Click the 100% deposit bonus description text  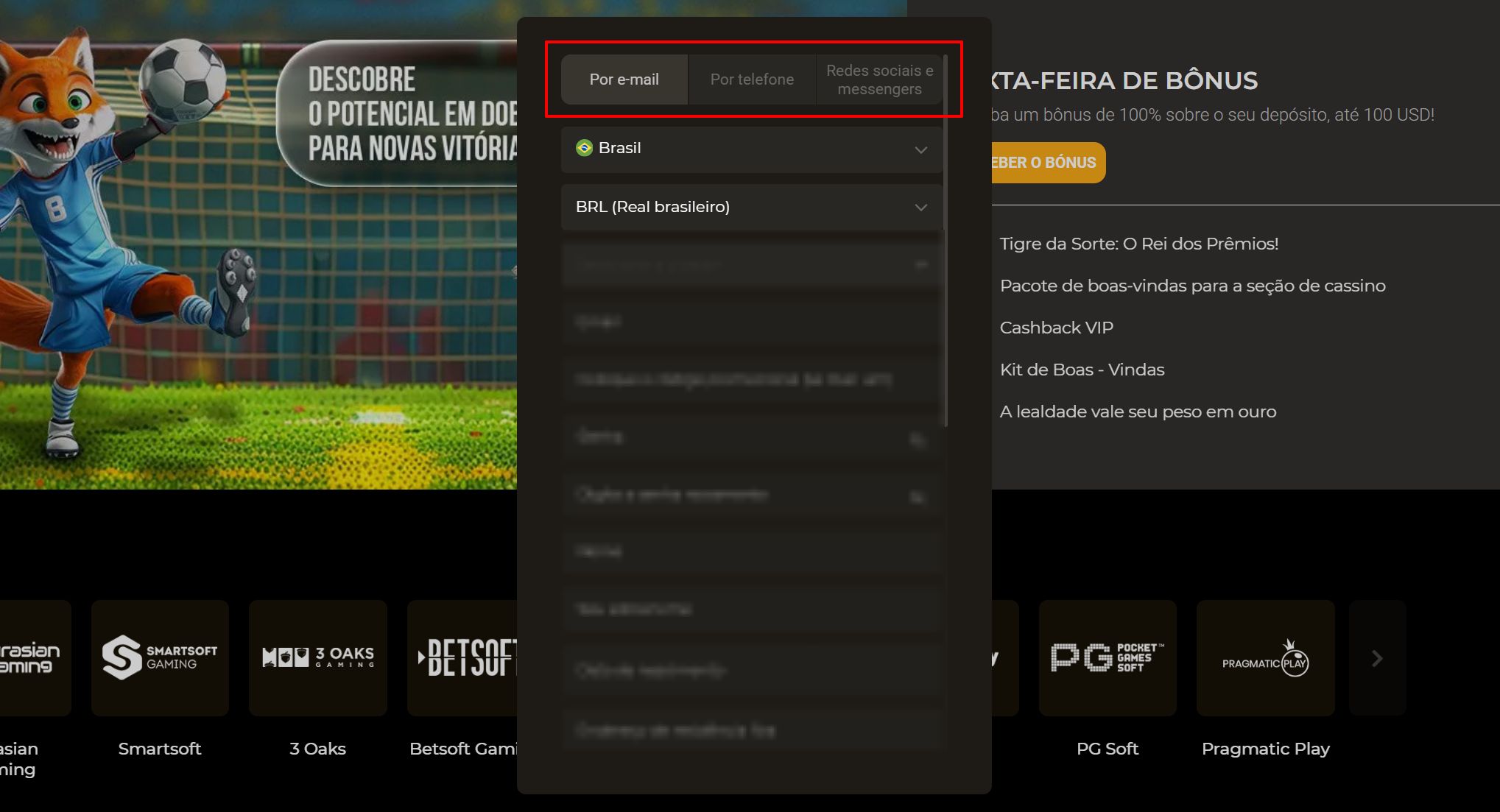click(x=1212, y=115)
